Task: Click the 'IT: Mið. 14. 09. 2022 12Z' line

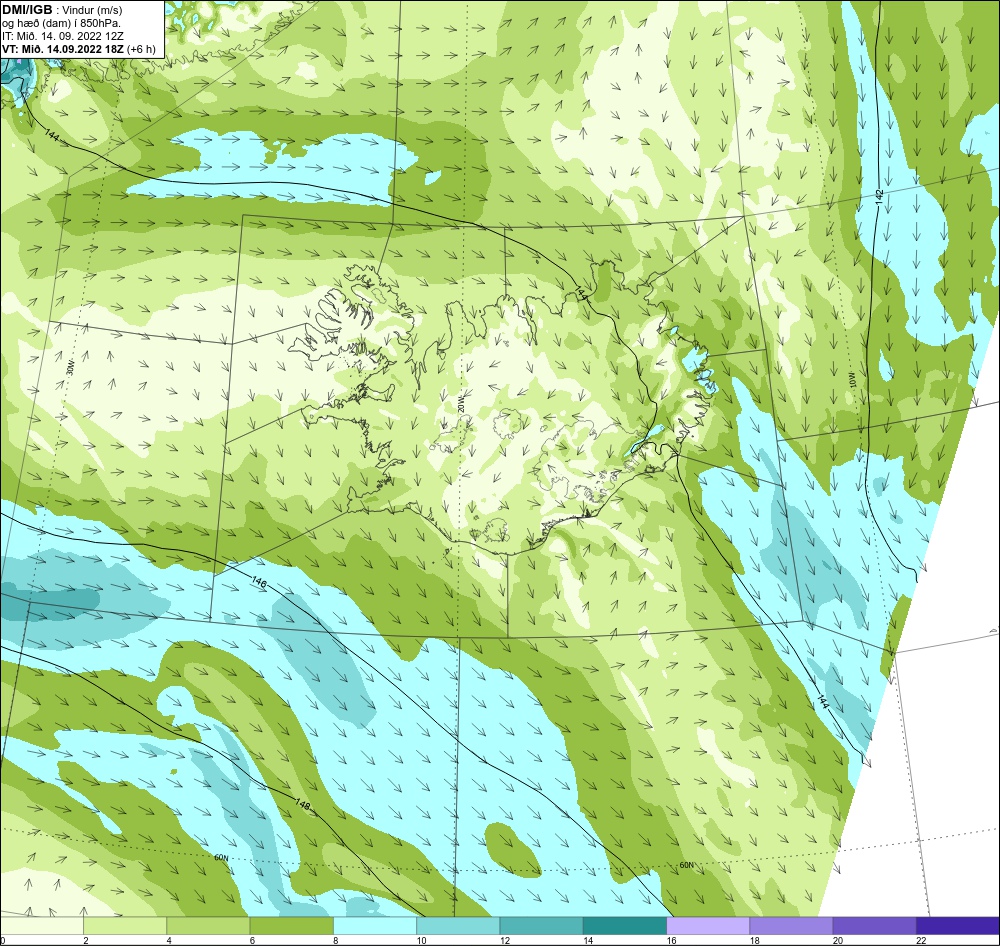Action: tap(63, 36)
